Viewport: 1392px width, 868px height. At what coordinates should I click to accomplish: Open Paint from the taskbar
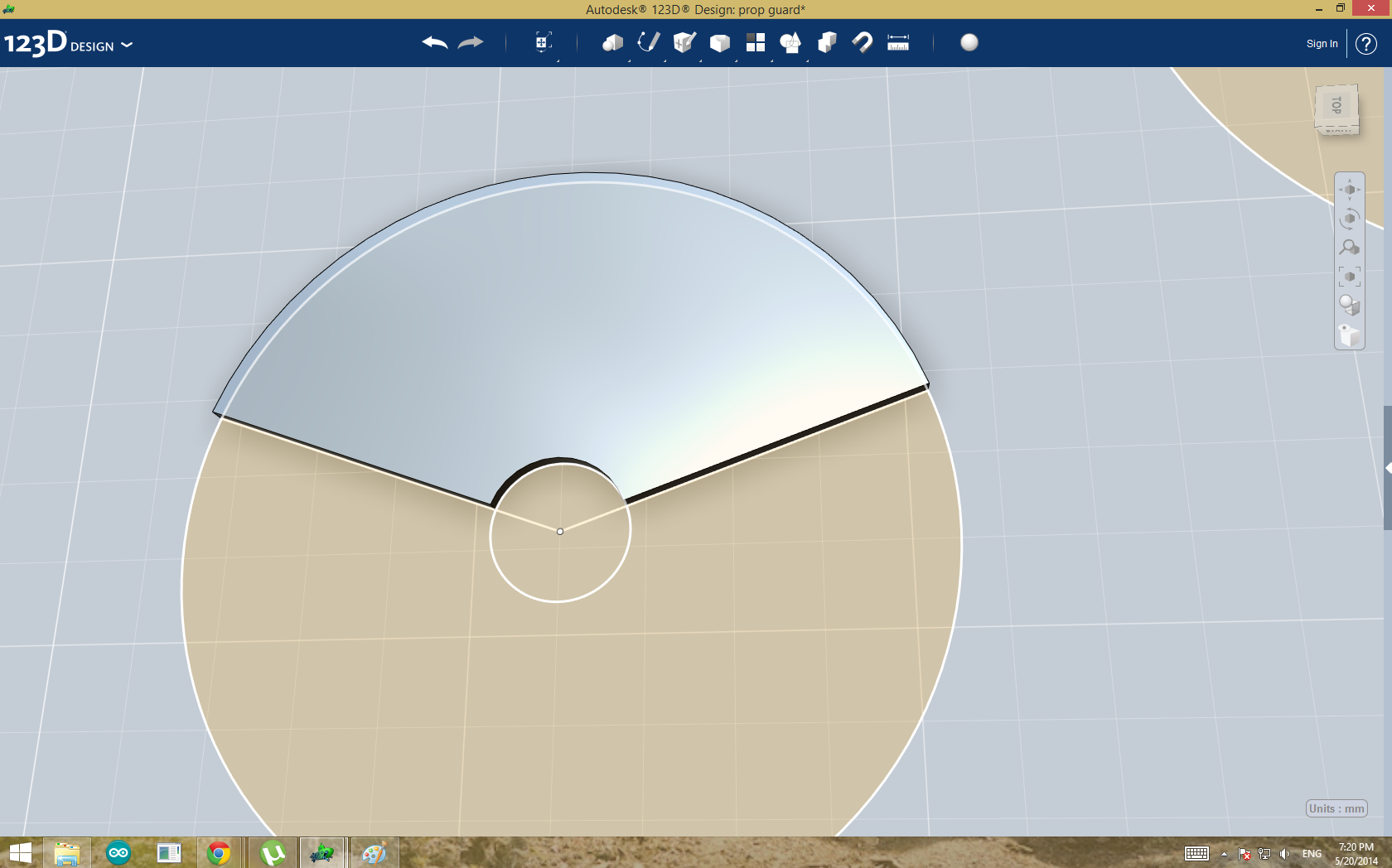click(374, 853)
